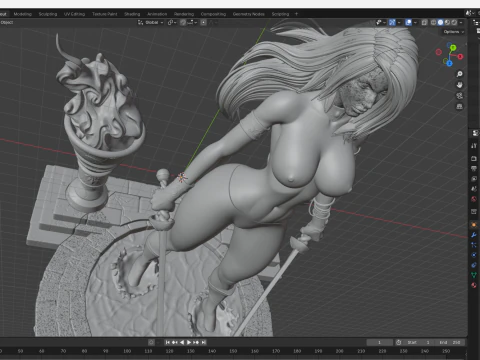The width and height of the screenshot is (480, 360).
Task: Open the viewport shading options dropdown
Action: coord(461,22)
